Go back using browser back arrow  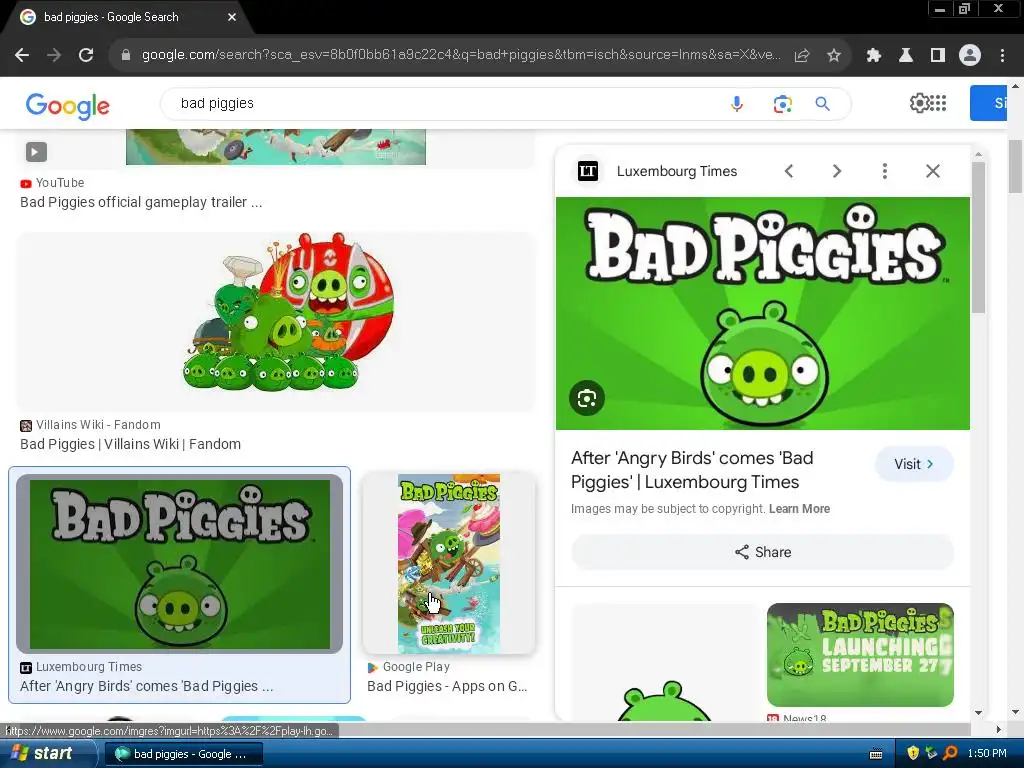click(x=22, y=56)
